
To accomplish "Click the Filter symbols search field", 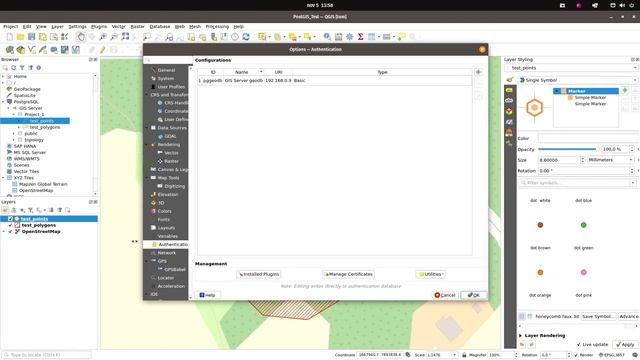I will pos(577,183).
